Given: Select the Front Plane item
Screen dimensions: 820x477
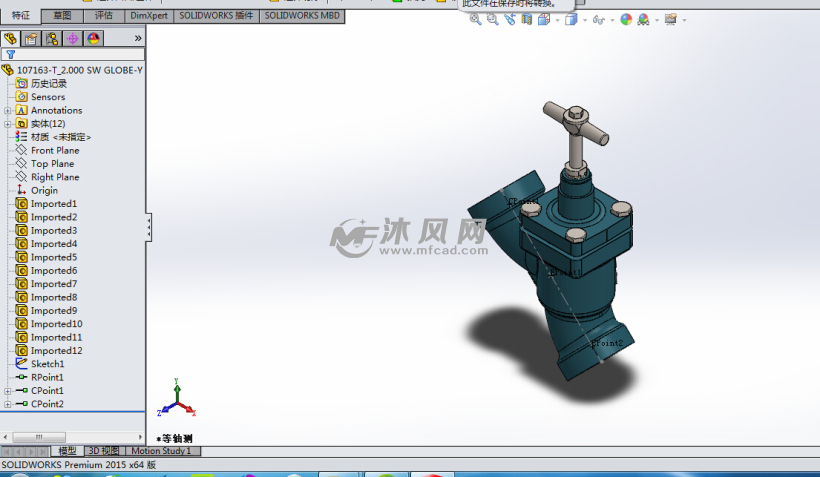Looking at the screenshot, I should 55,151.
